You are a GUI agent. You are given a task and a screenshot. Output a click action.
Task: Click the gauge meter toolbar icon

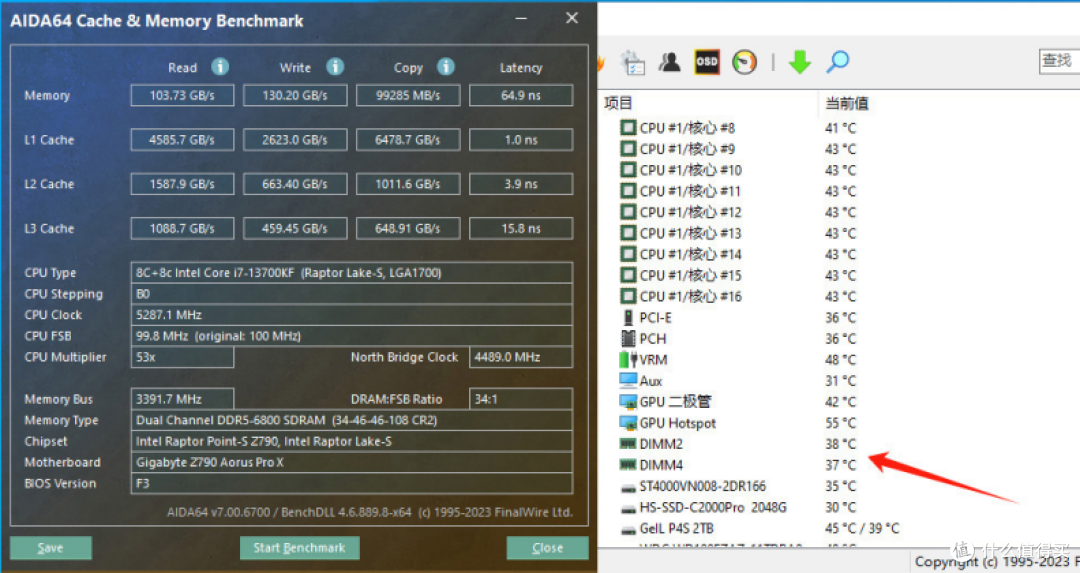coord(744,62)
